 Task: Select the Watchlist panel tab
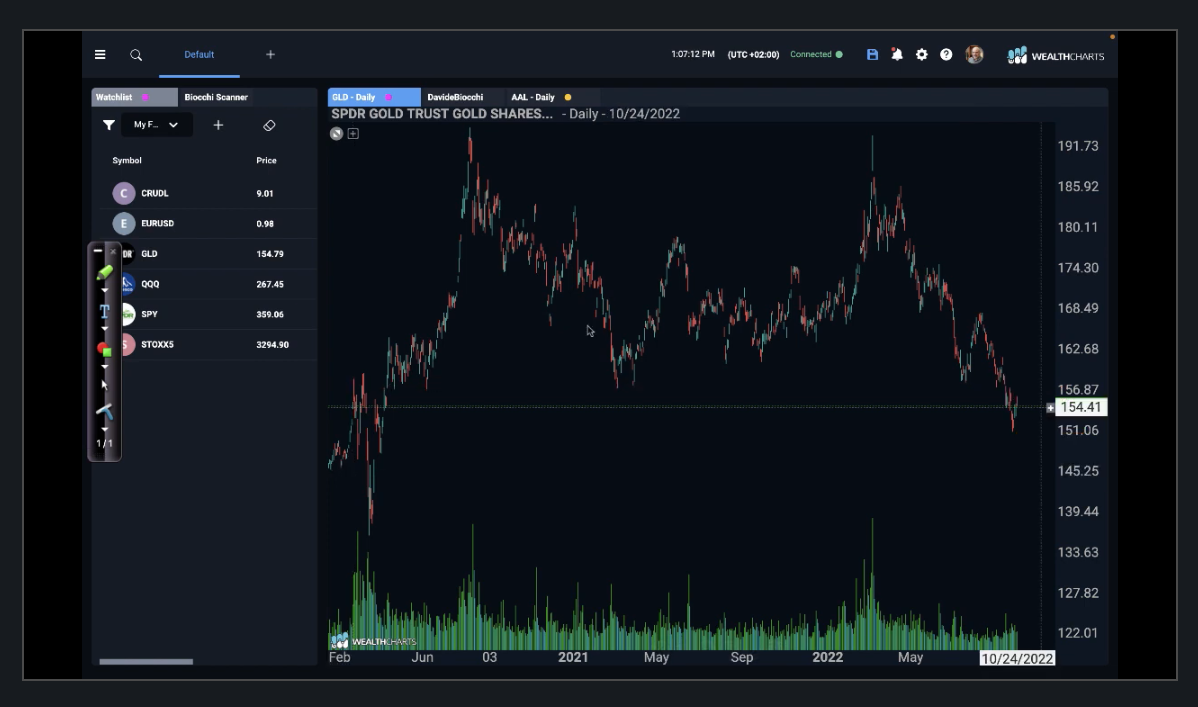[x=134, y=97]
